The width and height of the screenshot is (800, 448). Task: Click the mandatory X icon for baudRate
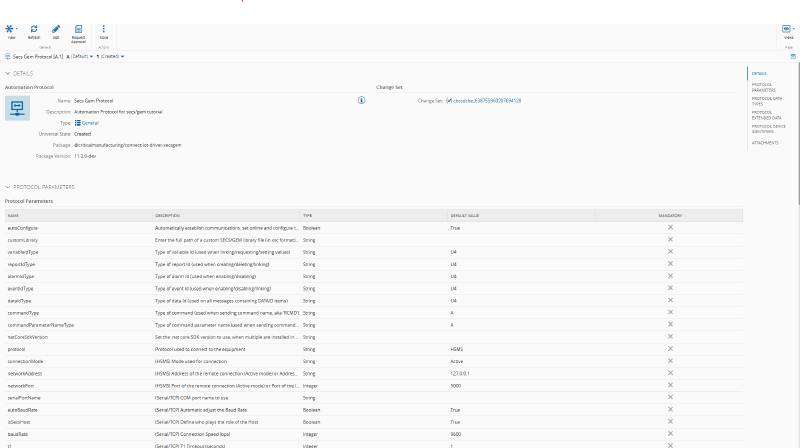pyautogui.click(x=670, y=434)
